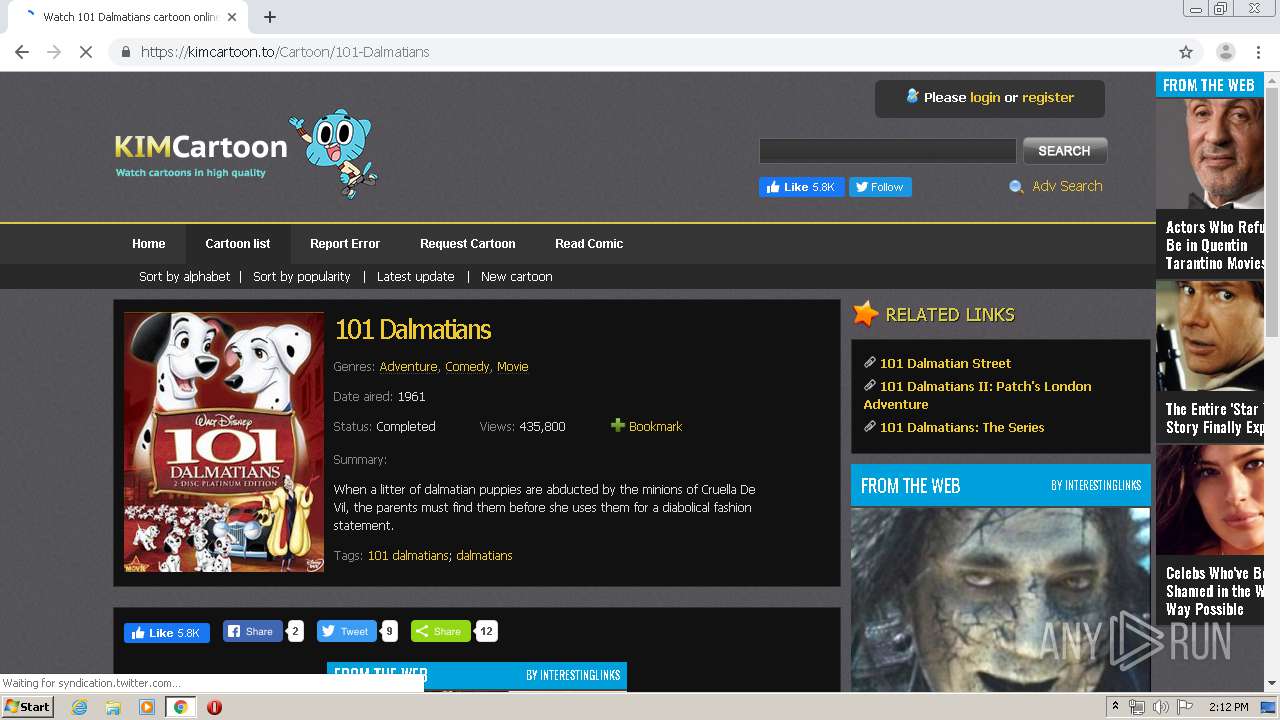Click the Related Links star icon
Screen dimensions: 1280x720
point(865,314)
